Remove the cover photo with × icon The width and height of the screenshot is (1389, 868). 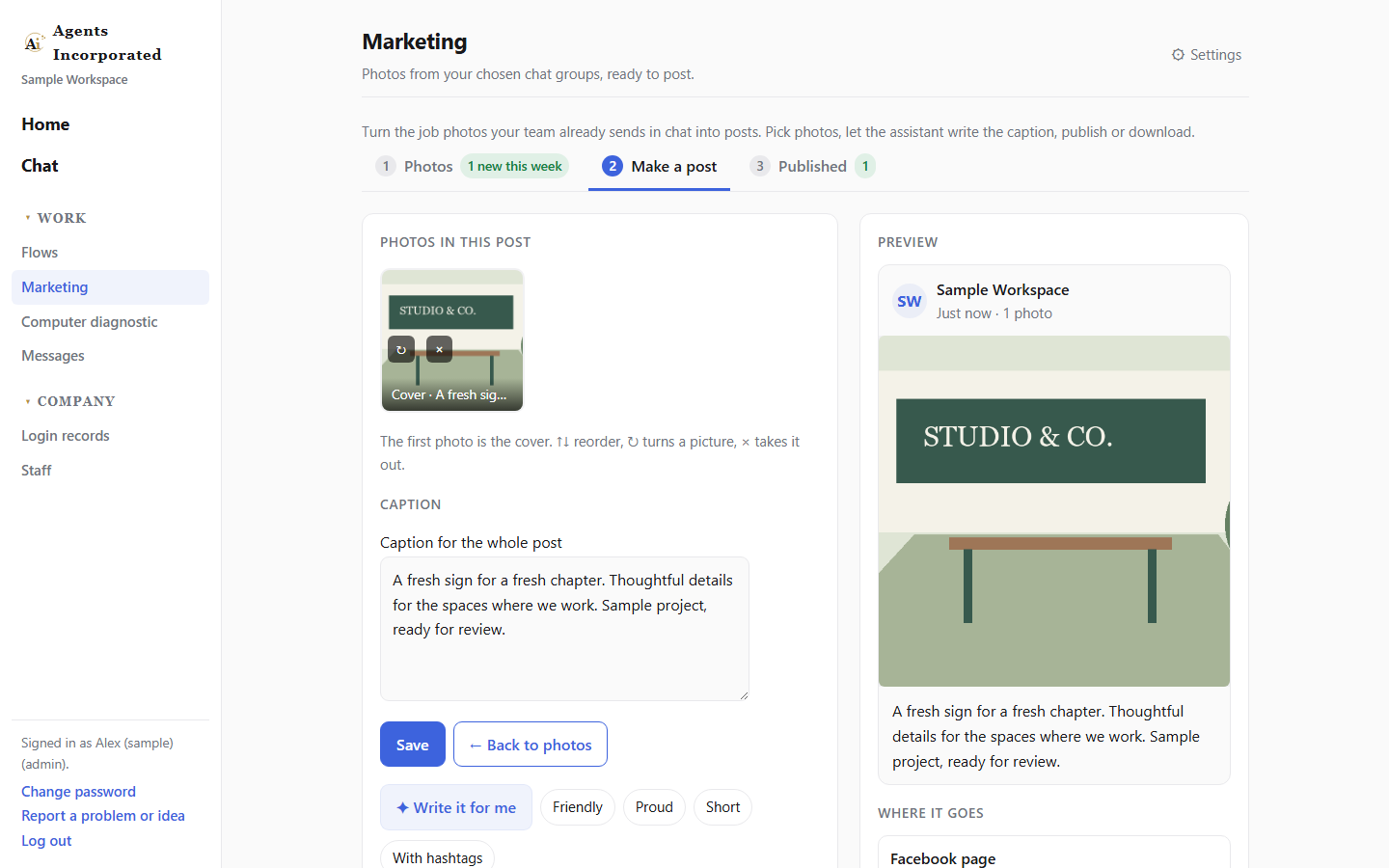click(x=439, y=349)
